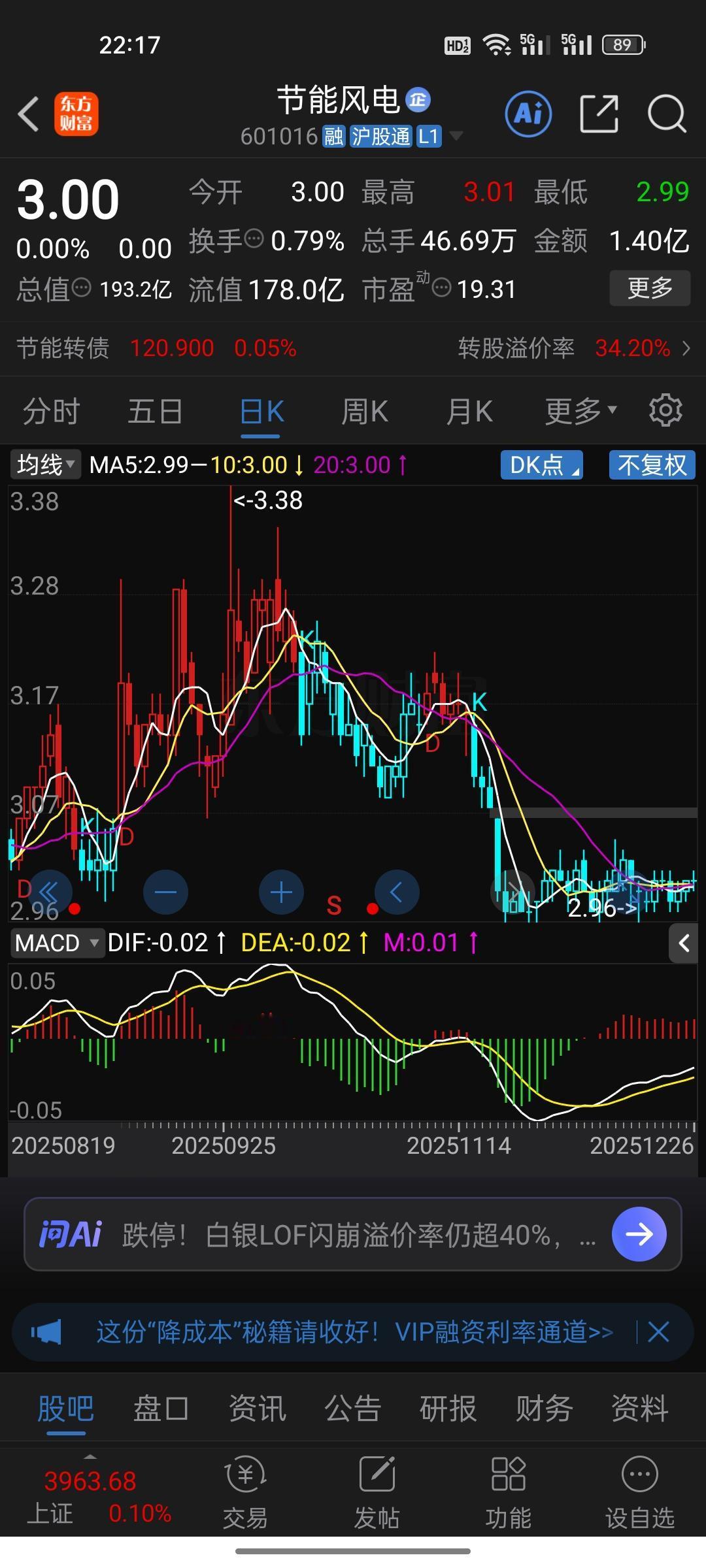The height and width of the screenshot is (1568, 706).
Task: Open the 东方财富 logo icon
Action: tap(76, 114)
